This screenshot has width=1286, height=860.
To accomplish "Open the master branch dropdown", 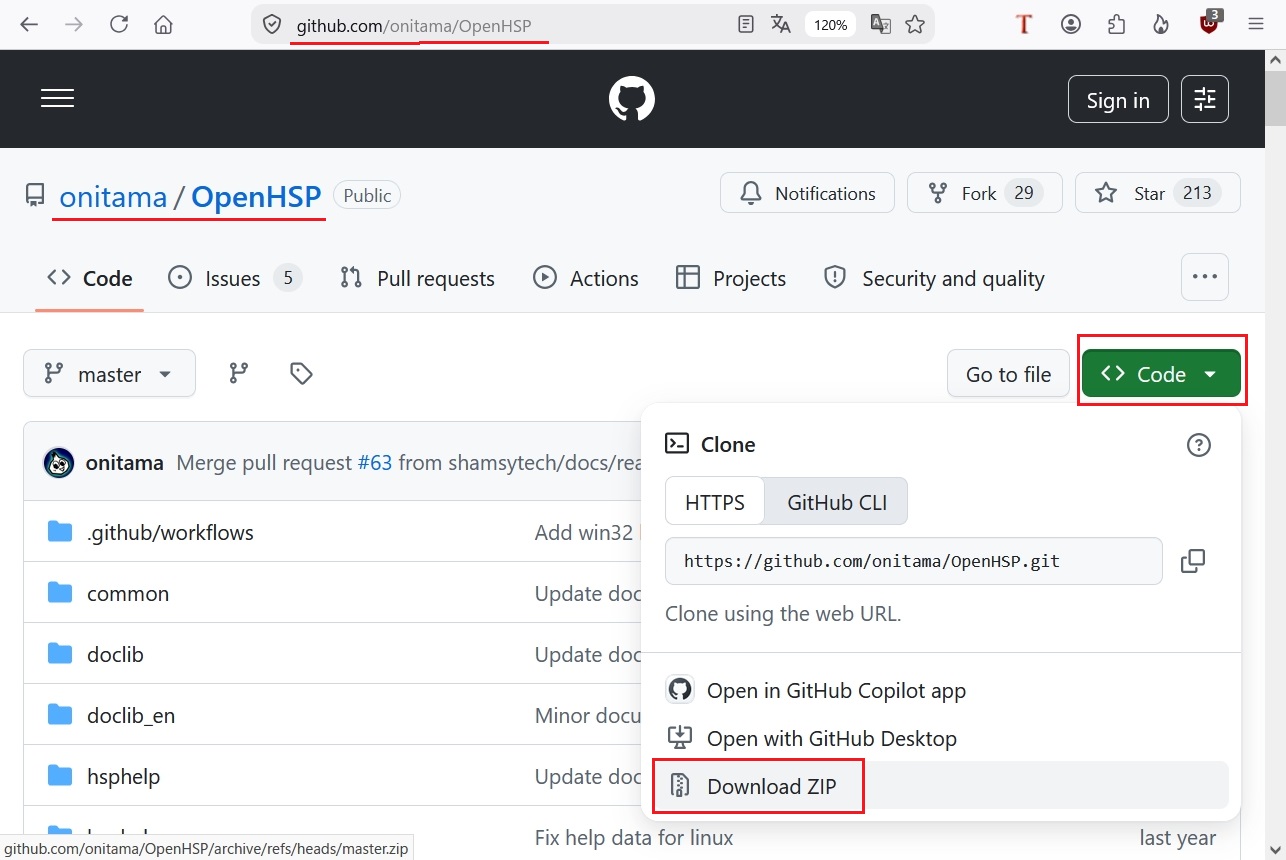I will point(109,374).
